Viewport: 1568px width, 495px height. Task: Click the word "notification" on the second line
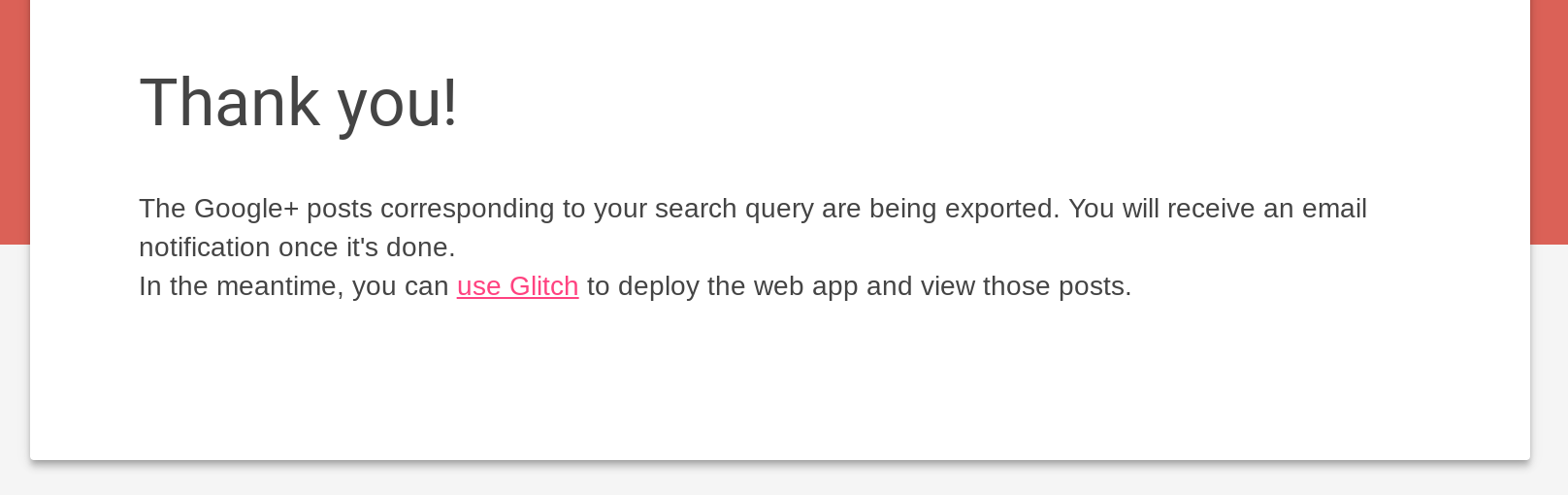tap(204, 247)
